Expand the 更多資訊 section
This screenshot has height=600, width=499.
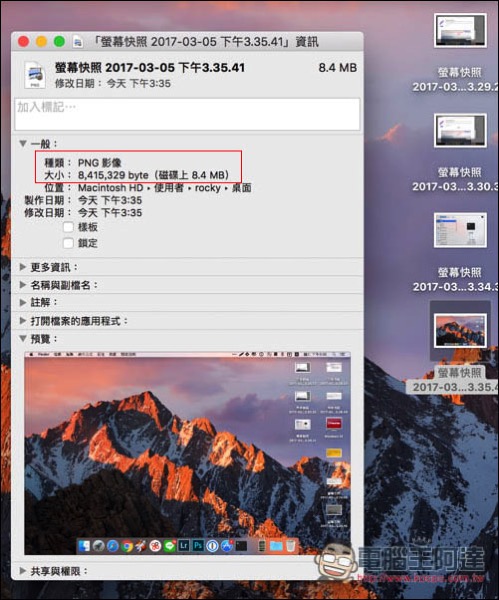pos(23,267)
